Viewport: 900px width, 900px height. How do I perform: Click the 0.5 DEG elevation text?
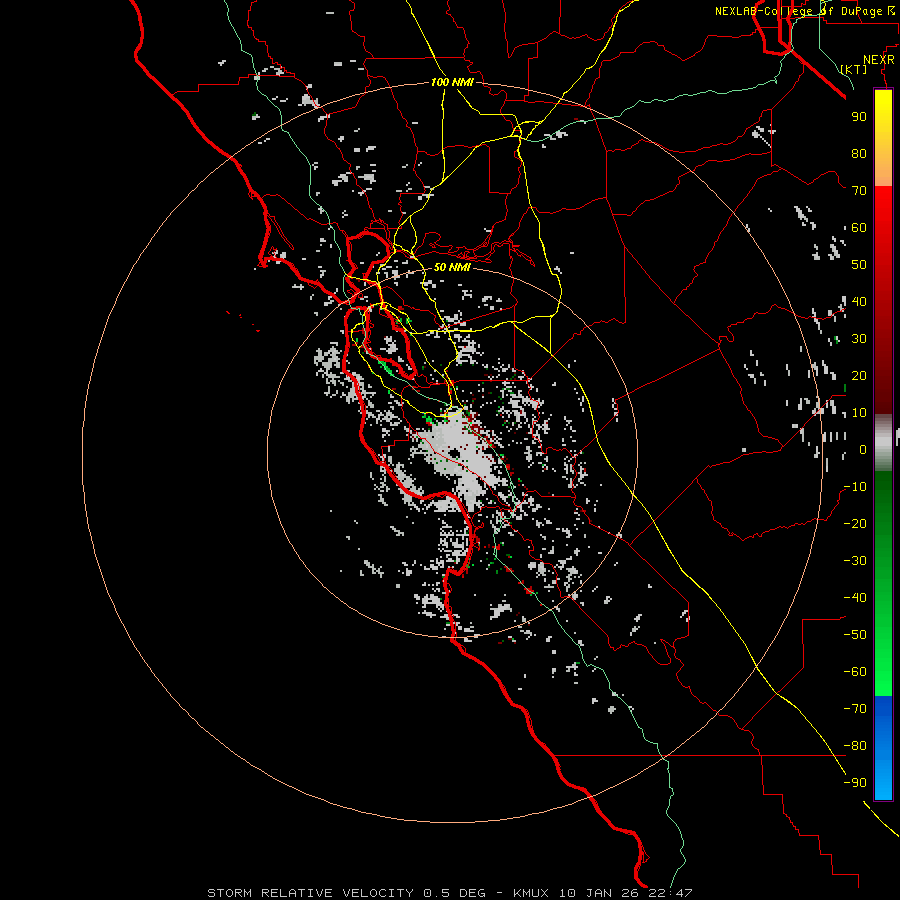point(454,893)
